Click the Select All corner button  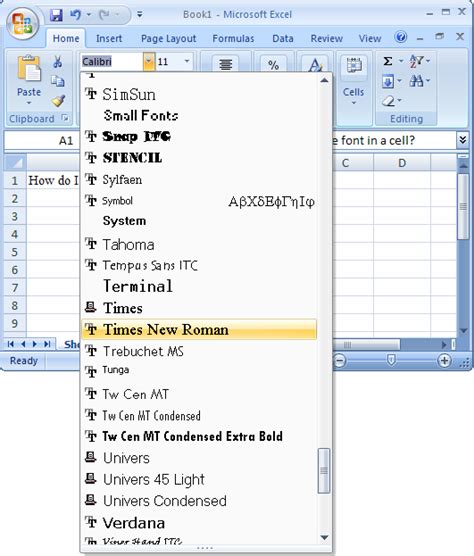click(15, 163)
